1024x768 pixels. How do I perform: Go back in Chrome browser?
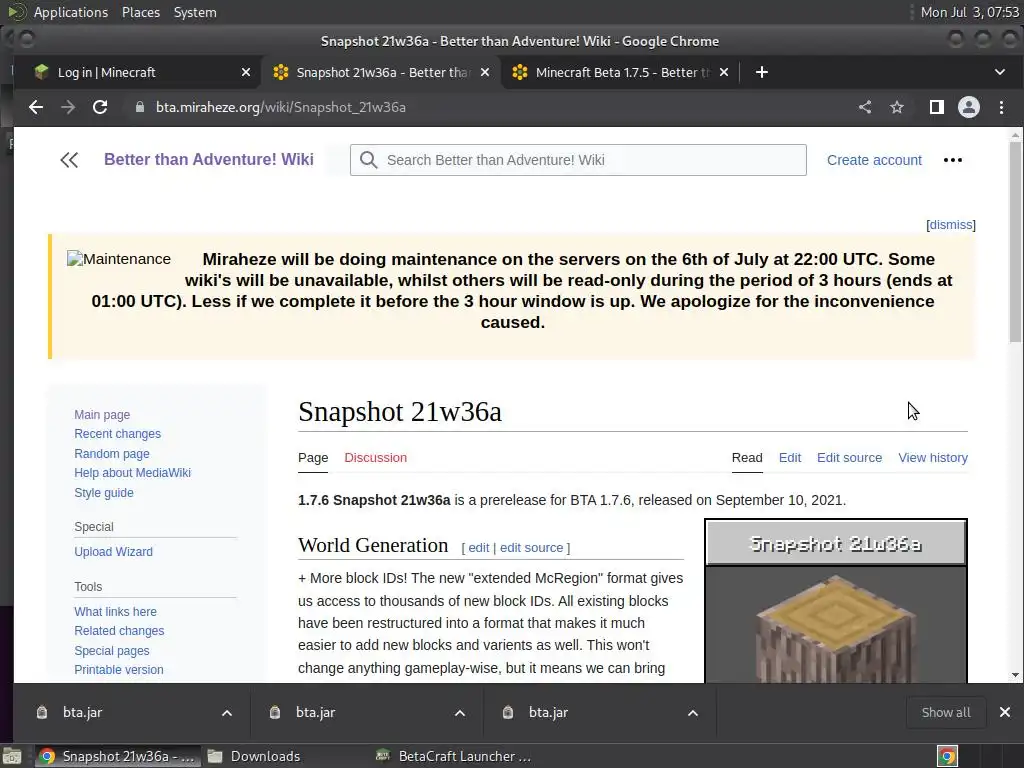click(x=36, y=107)
